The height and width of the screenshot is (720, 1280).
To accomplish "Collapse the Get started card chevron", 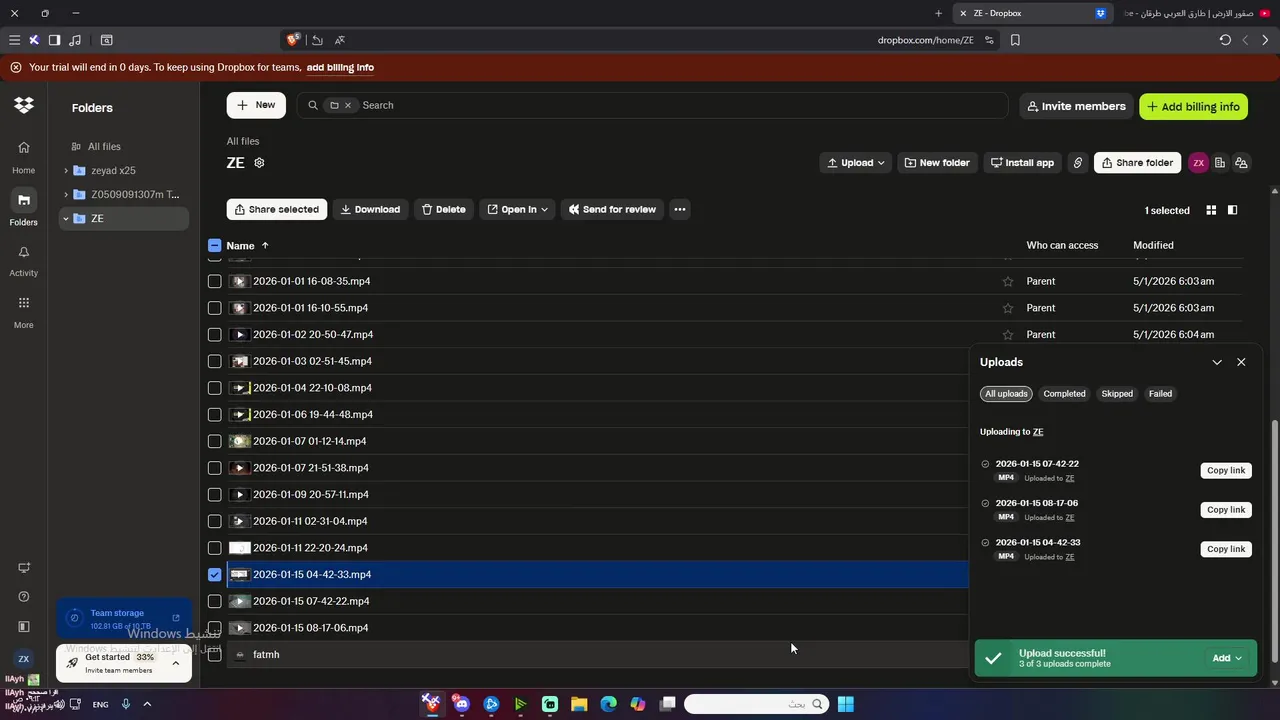I will [176, 663].
